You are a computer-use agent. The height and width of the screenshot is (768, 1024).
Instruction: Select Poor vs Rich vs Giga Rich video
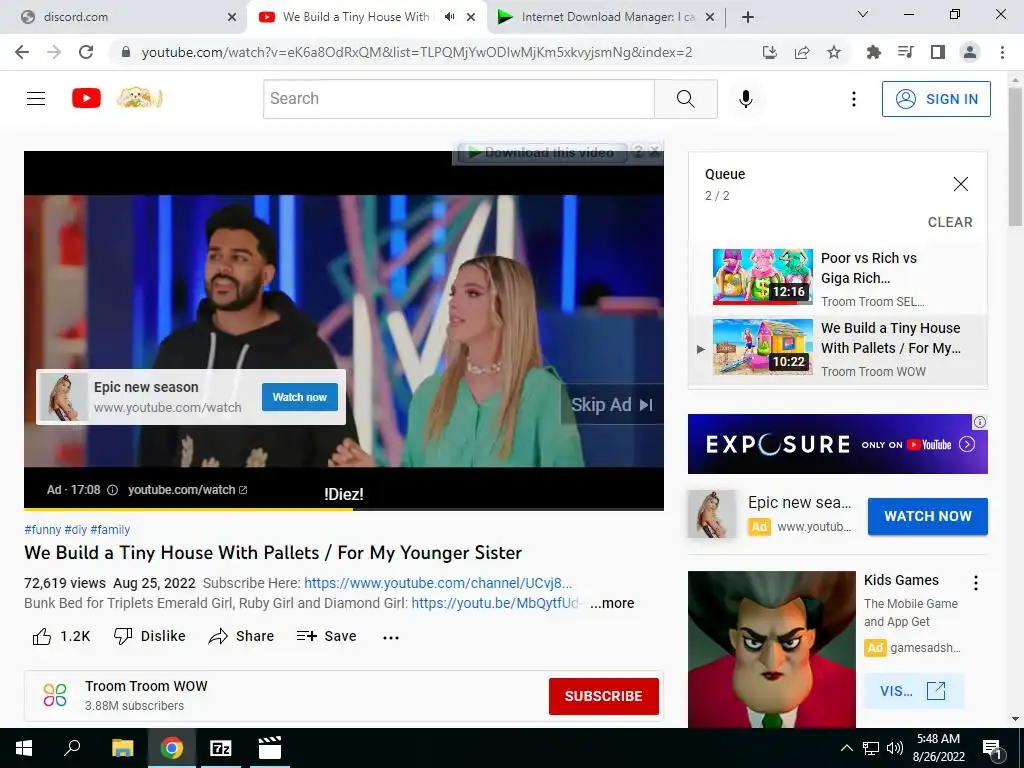[838, 277]
